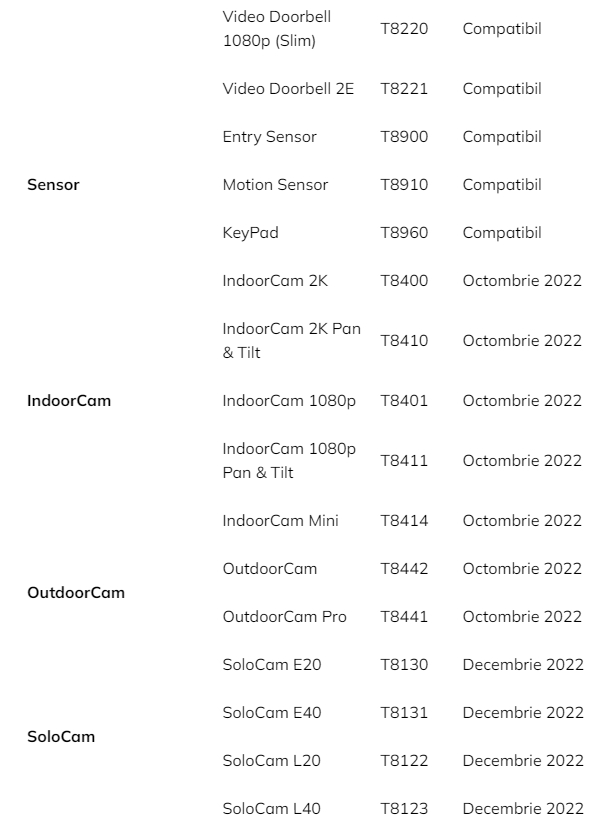The image size is (601, 829).
Task: Select model code T8401
Action: click(x=404, y=401)
